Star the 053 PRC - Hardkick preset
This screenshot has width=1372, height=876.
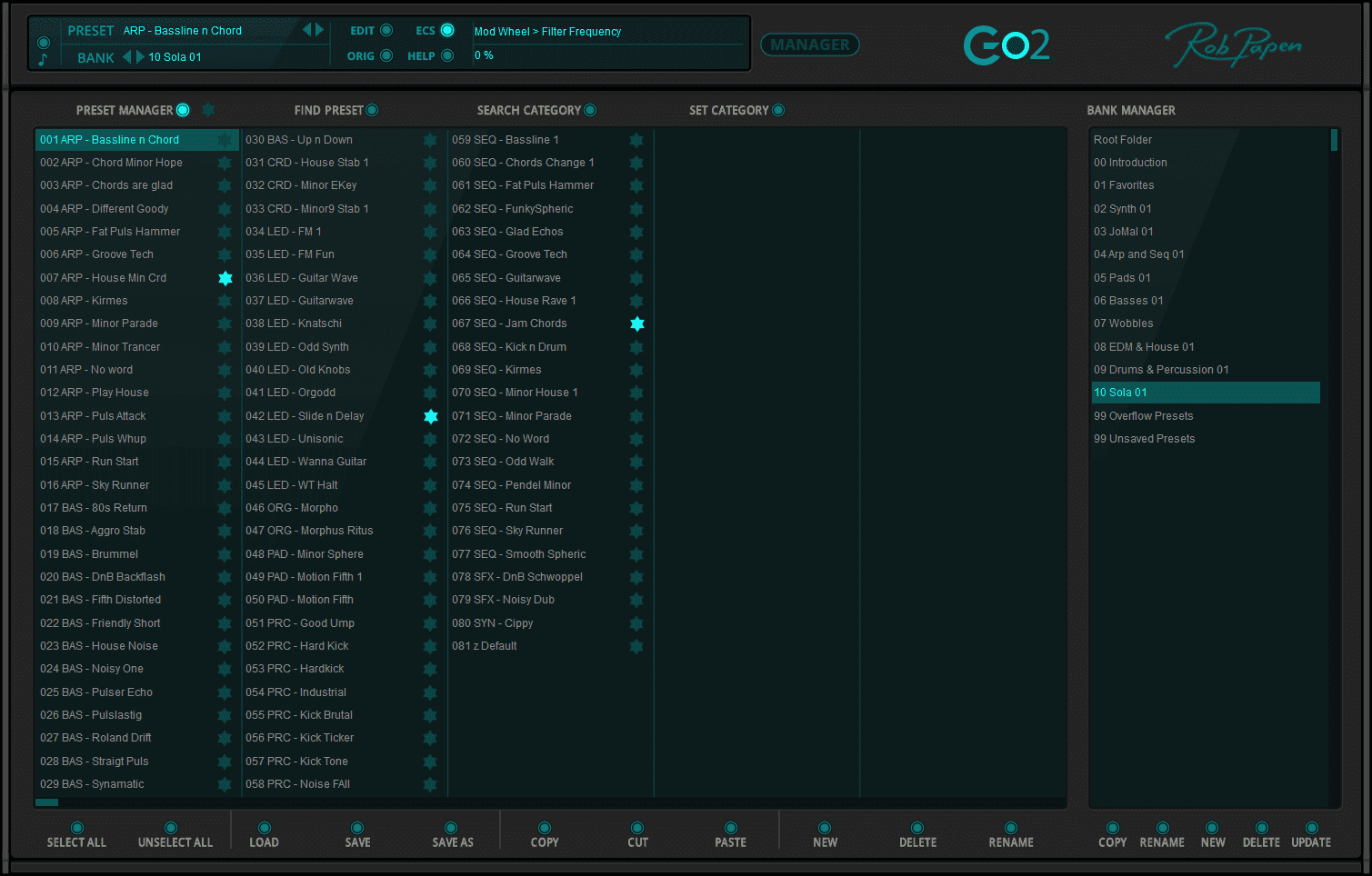pos(430,669)
